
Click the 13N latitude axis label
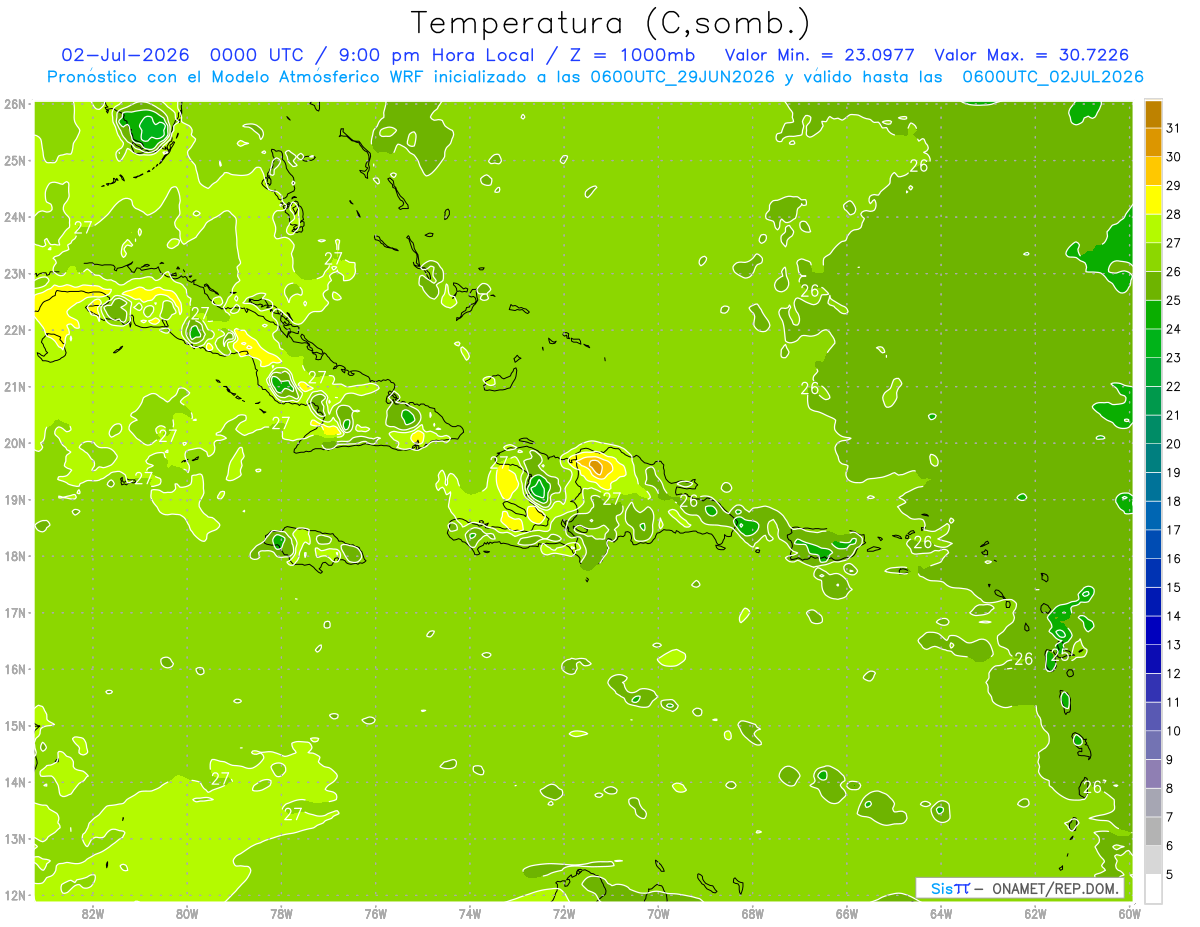click(14, 838)
